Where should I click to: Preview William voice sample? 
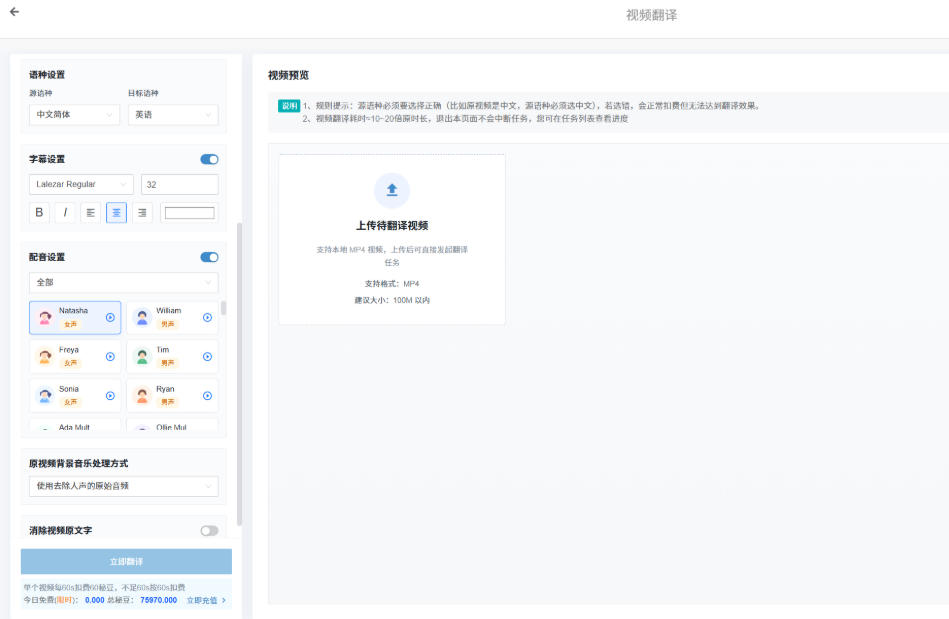click(208, 318)
